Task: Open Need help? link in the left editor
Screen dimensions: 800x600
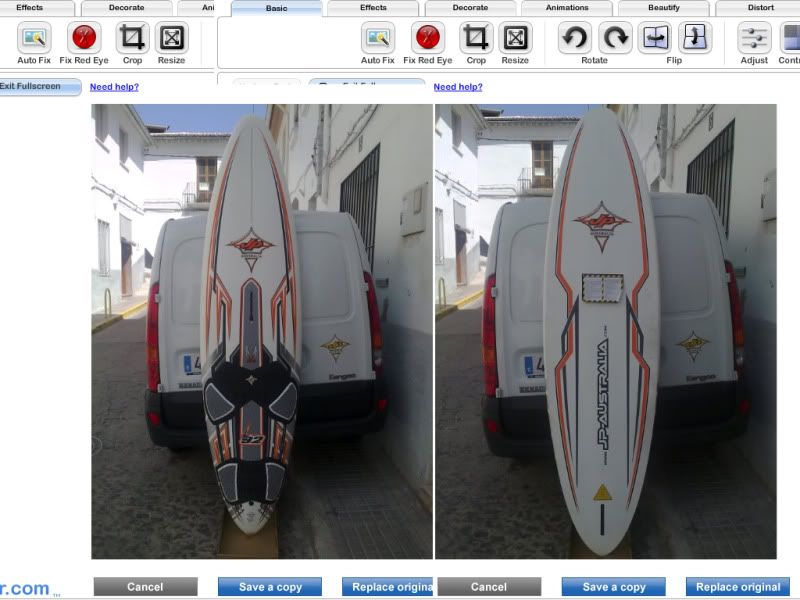Action: 114,87
